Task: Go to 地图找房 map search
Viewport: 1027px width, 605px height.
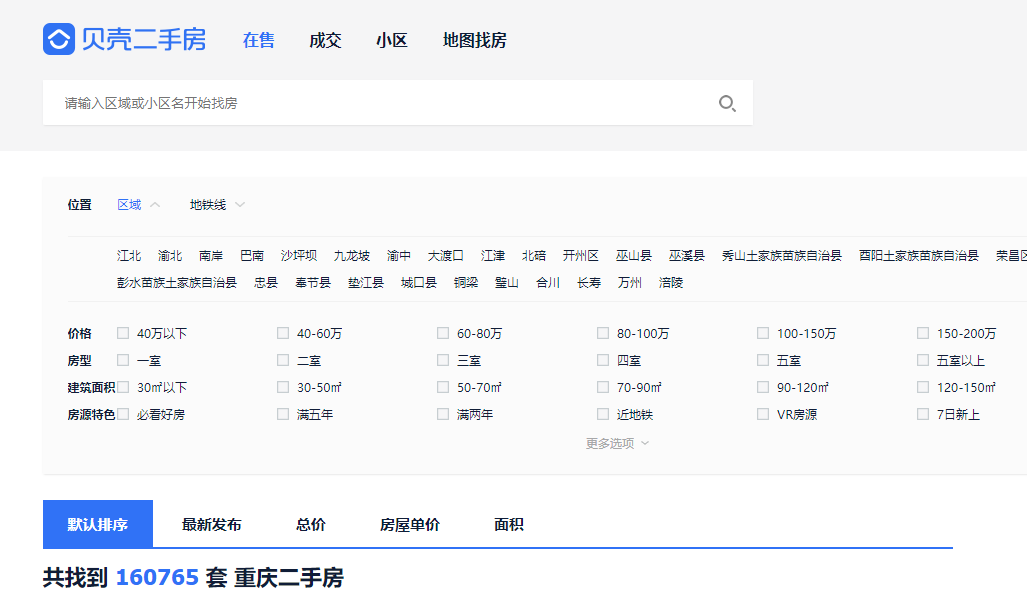Action: 474,41
